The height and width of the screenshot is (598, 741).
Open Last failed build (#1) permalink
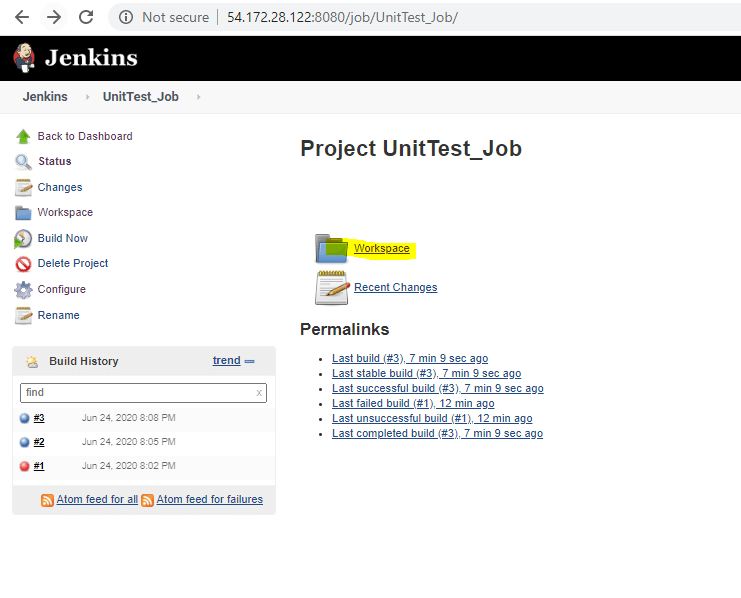413,403
